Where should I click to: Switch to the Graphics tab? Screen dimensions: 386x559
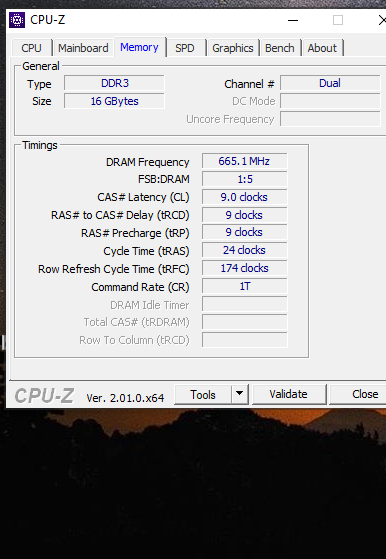[233, 48]
